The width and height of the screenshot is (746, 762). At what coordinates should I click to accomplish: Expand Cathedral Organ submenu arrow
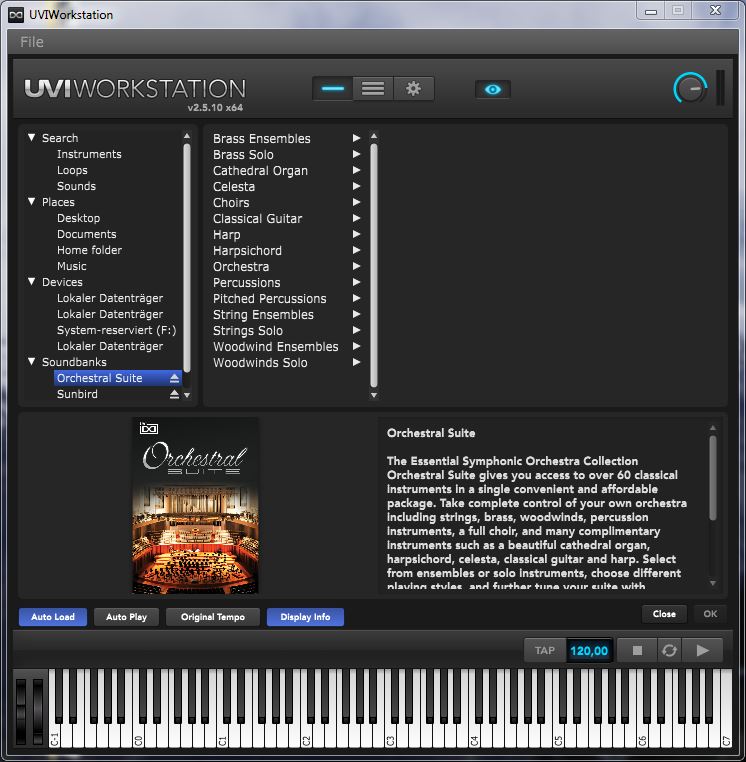[x=356, y=170]
